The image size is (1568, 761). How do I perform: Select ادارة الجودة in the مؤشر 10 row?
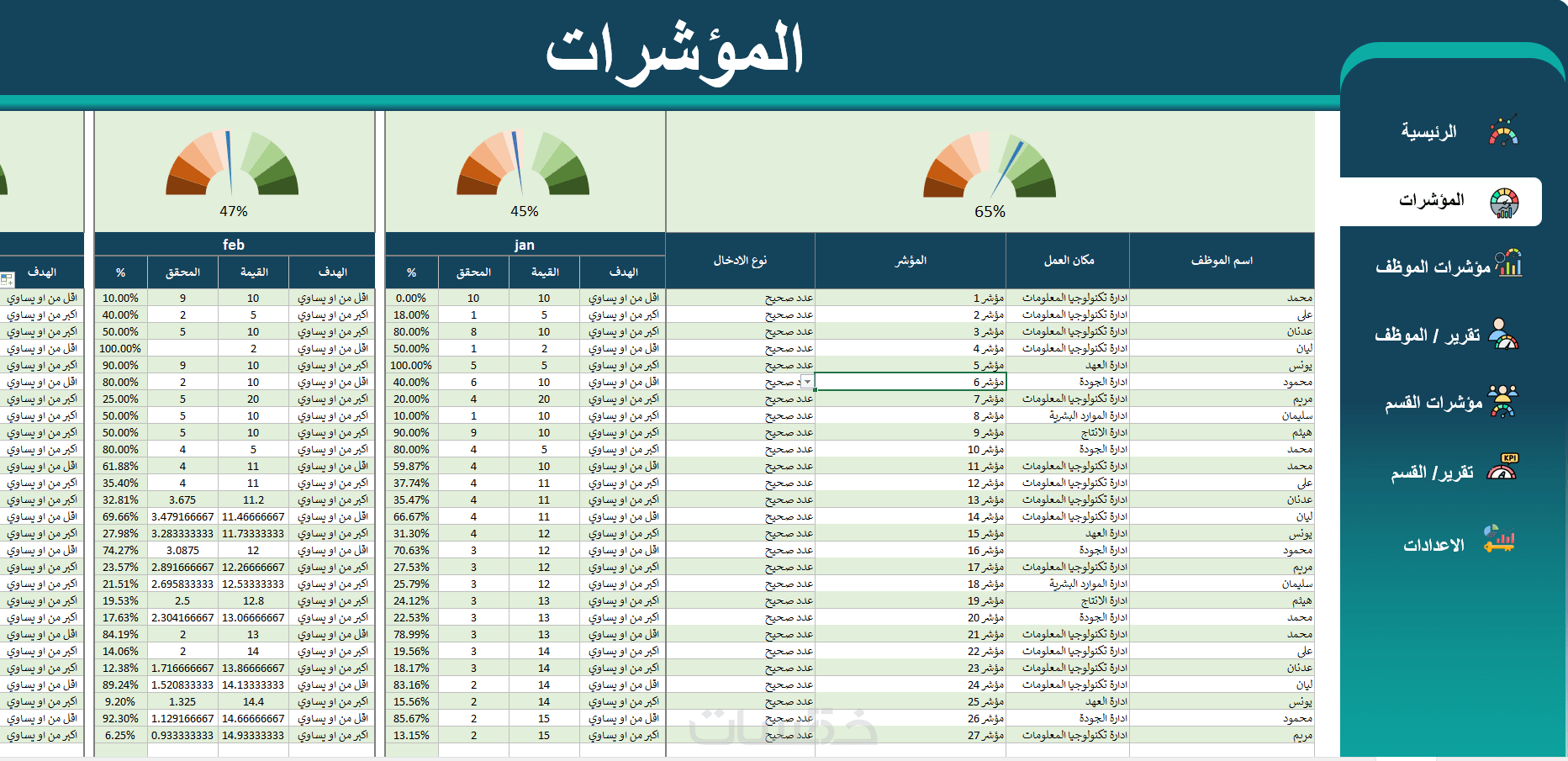tap(1068, 449)
